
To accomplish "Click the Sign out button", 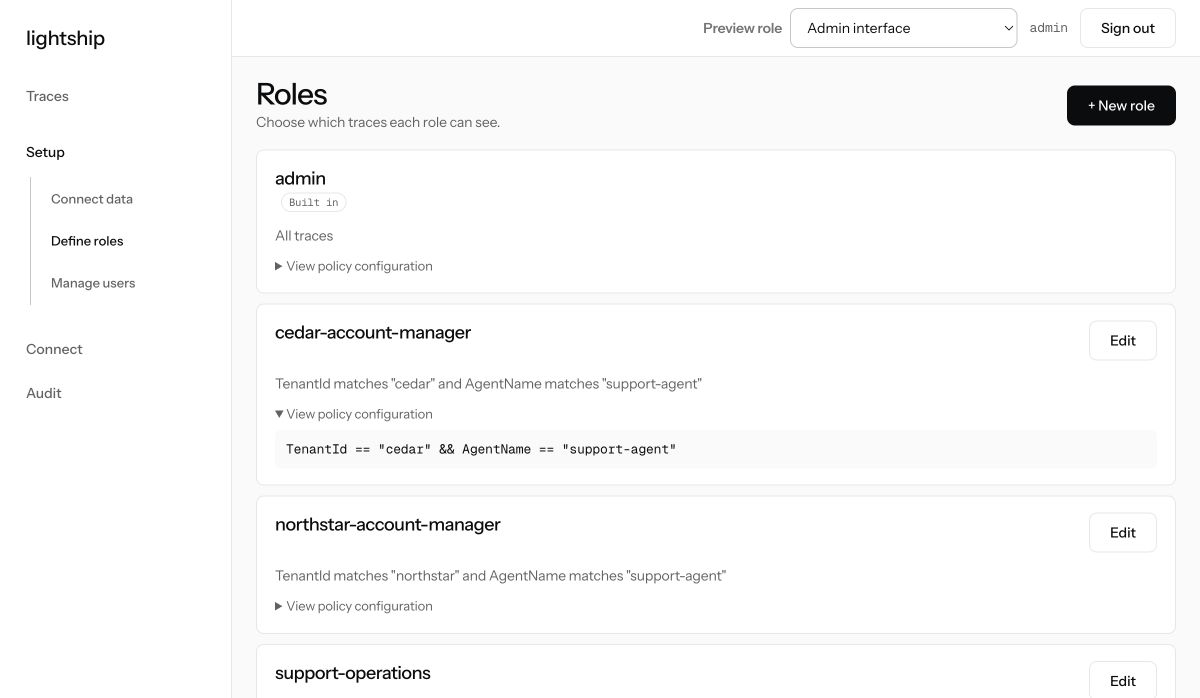I will coord(1127,28).
